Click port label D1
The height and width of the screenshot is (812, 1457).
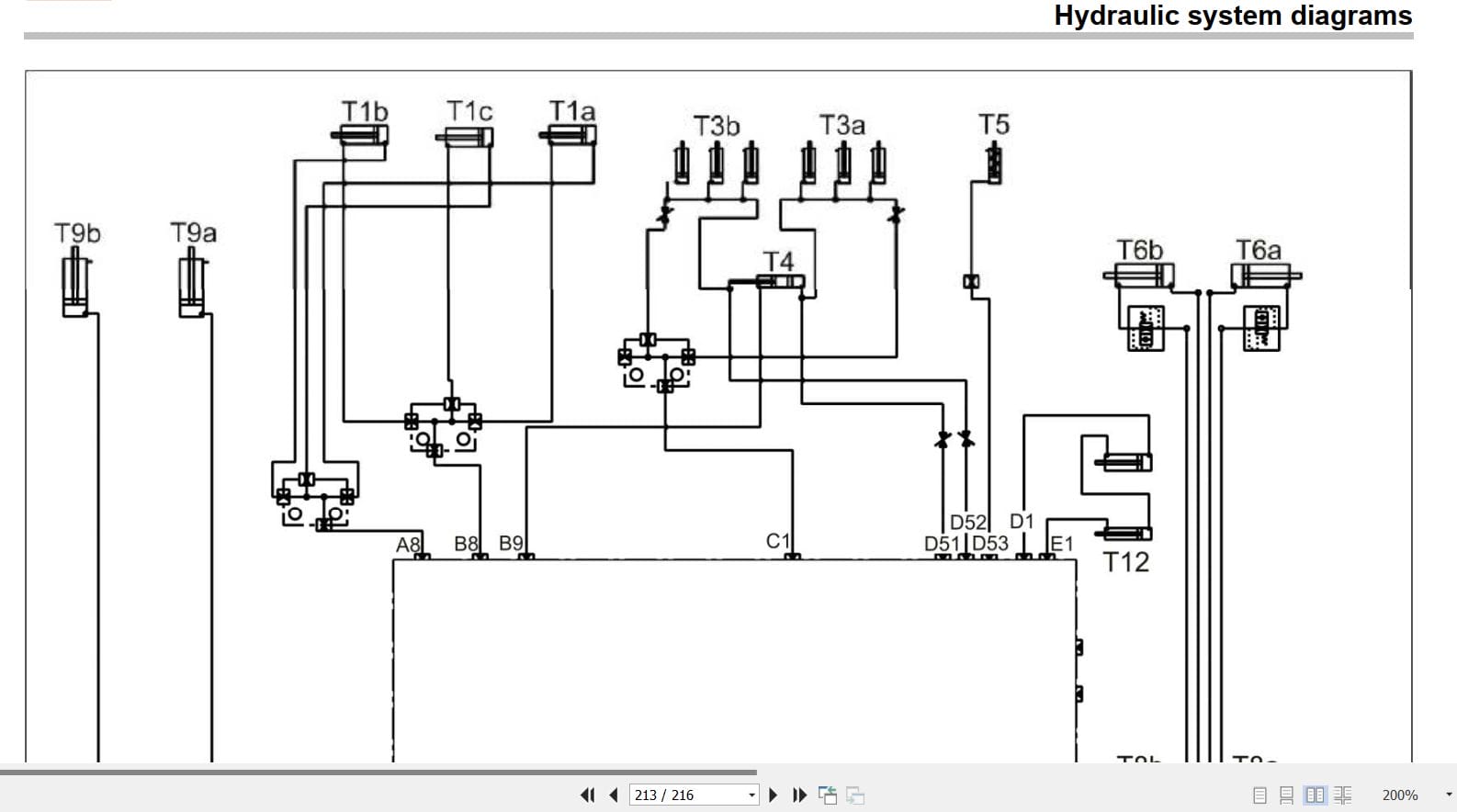click(x=1022, y=522)
